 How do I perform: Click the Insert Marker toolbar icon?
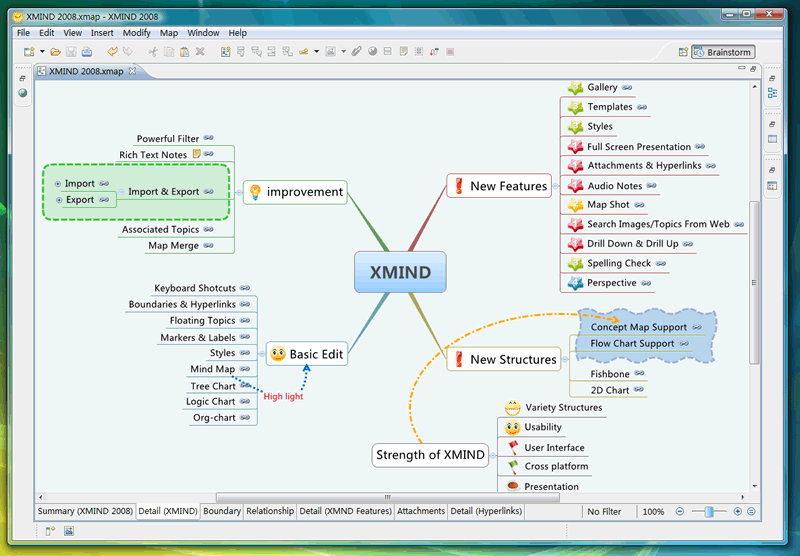point(304,52)
